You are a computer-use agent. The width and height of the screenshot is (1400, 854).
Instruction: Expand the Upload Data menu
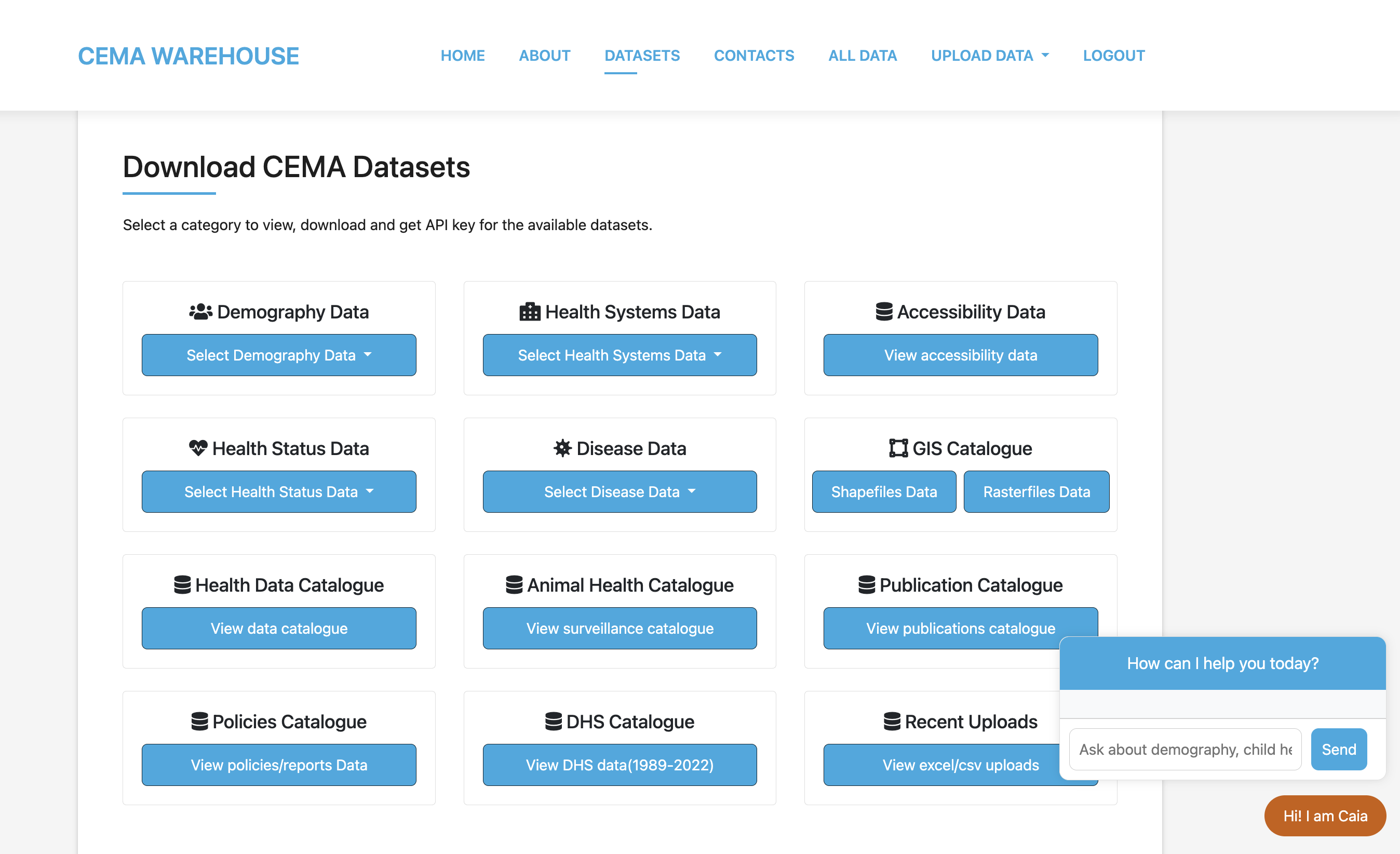point(990,55)
